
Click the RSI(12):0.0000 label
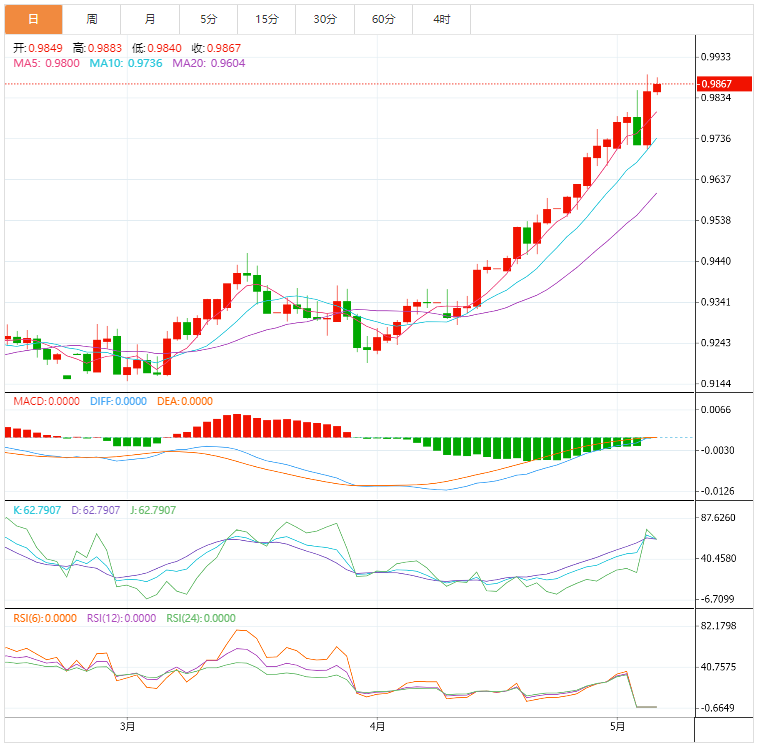(x=121, y=618)
